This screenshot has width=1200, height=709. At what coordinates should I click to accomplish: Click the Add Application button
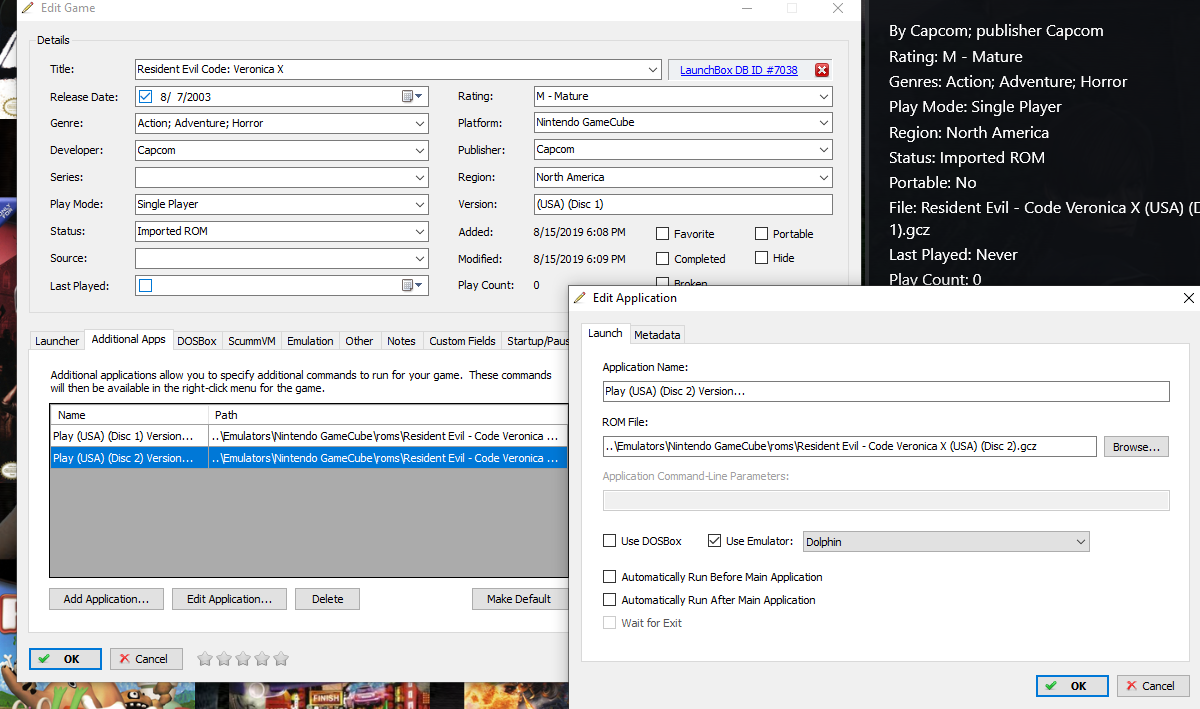click(106, 599)
